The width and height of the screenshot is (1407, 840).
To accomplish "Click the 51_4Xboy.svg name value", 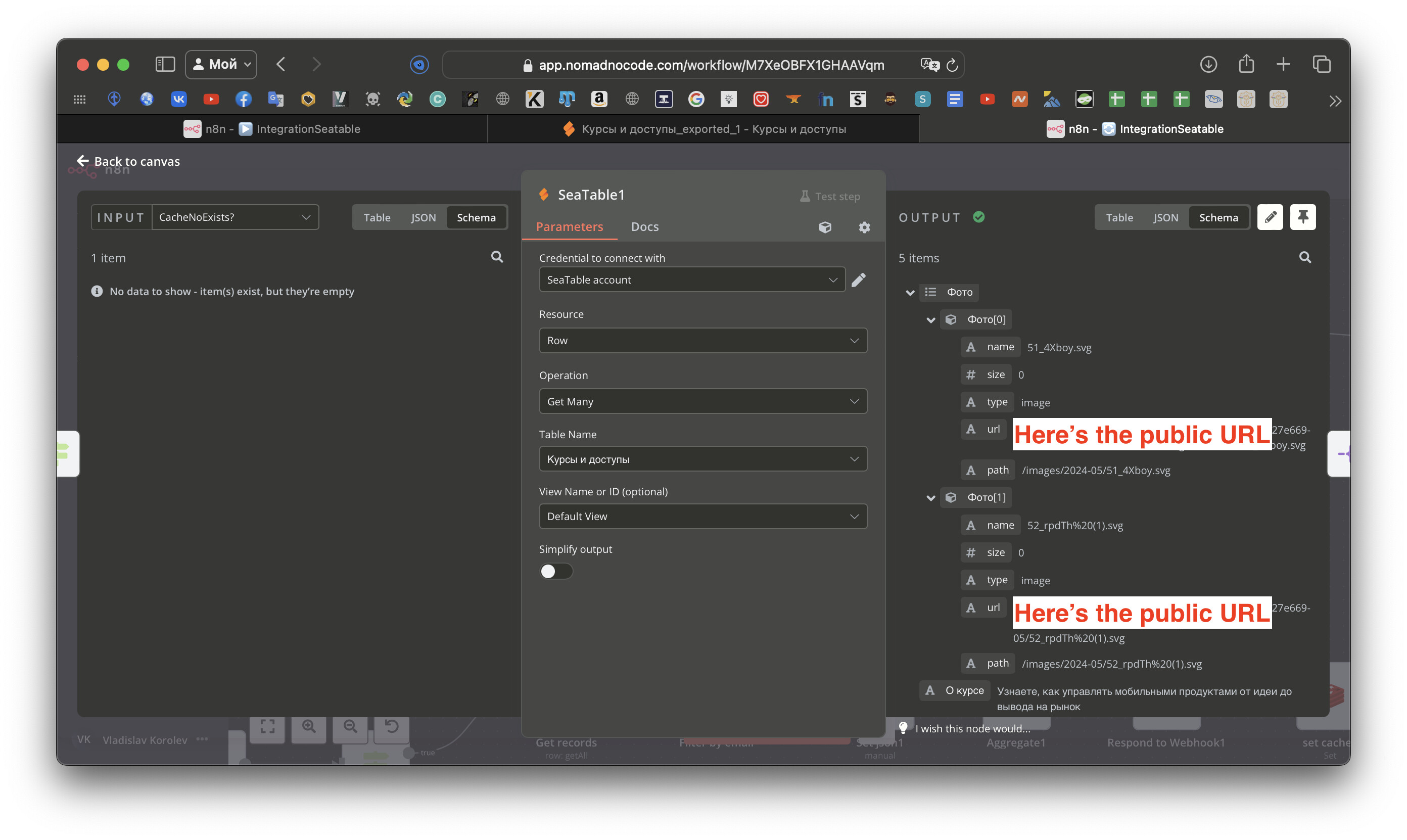I will [x=1059, y=348].
